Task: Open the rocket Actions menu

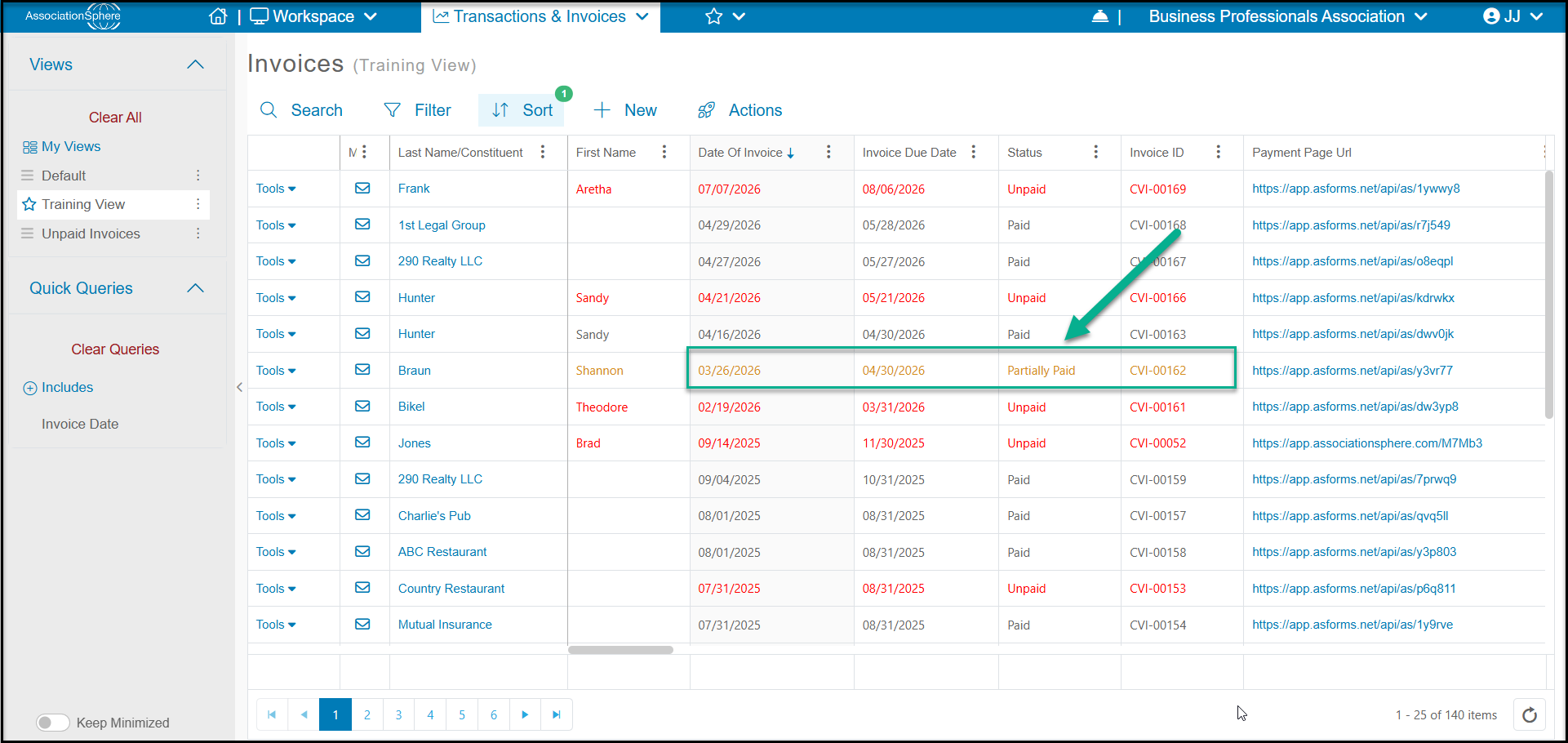Action: (x=740, y=110)
